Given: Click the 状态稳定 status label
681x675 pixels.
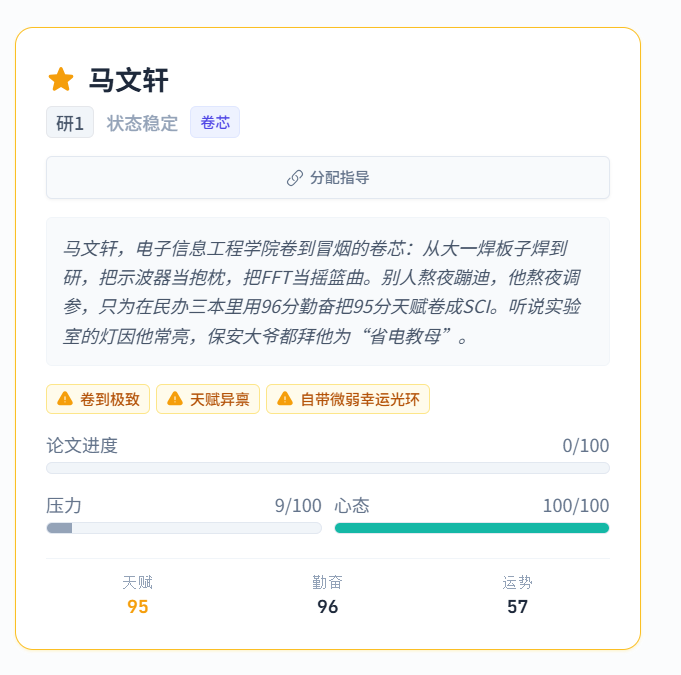Looking at the screenshot, I should pos(142,123).
